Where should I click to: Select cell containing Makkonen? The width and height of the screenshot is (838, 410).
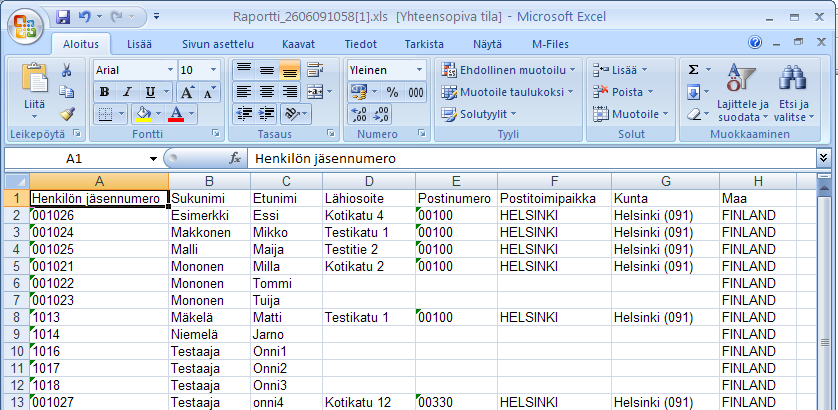click(x=210, y=233)
